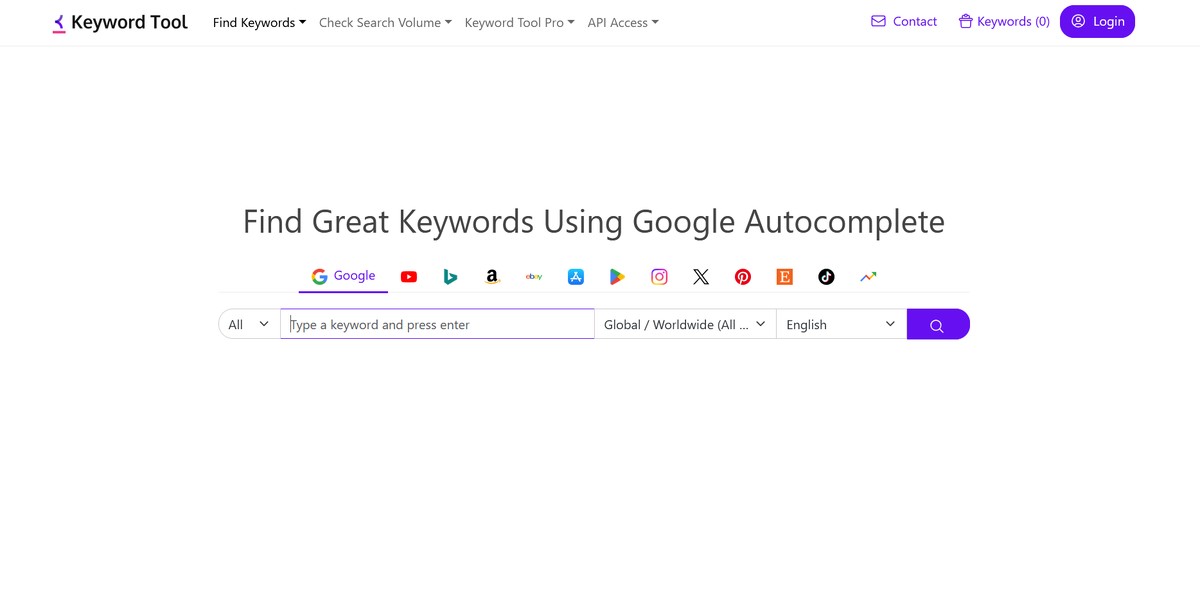Select the App Store keyword icon
Viewport: 1200px width, 614px height.
point(576,277)
